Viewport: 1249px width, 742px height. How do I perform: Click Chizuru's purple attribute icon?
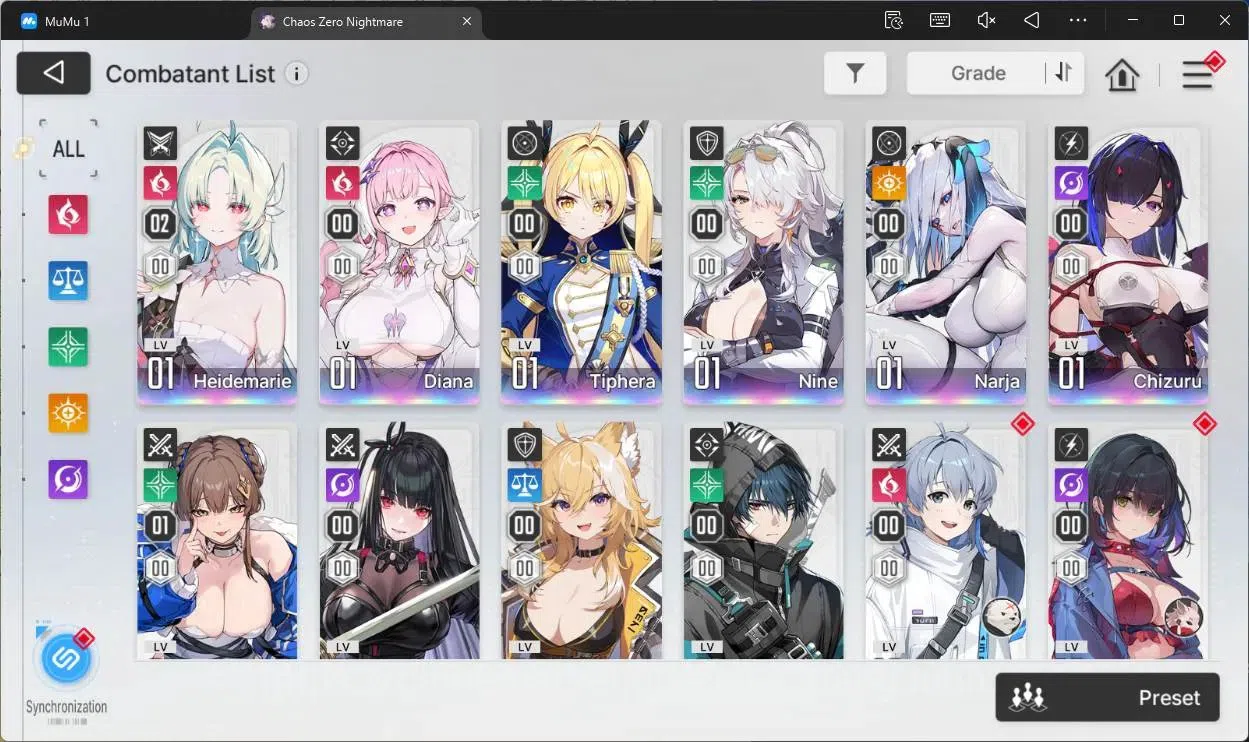coord(1070,184)
